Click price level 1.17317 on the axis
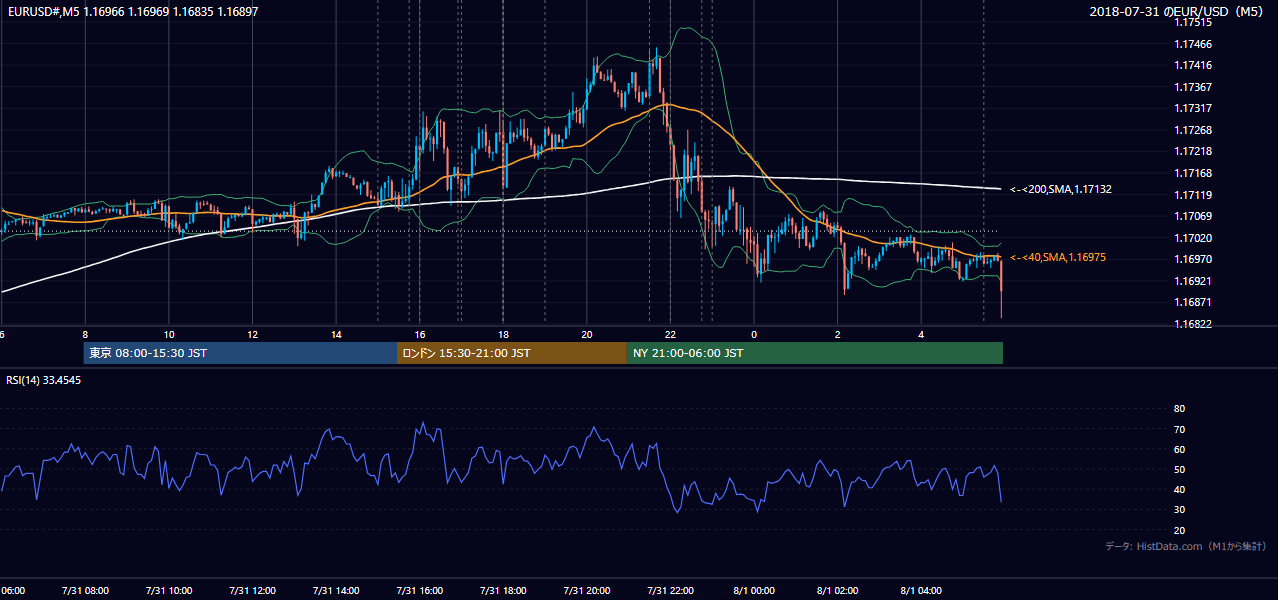Screen dimensions: 1278x600 tap(1193, 108)
